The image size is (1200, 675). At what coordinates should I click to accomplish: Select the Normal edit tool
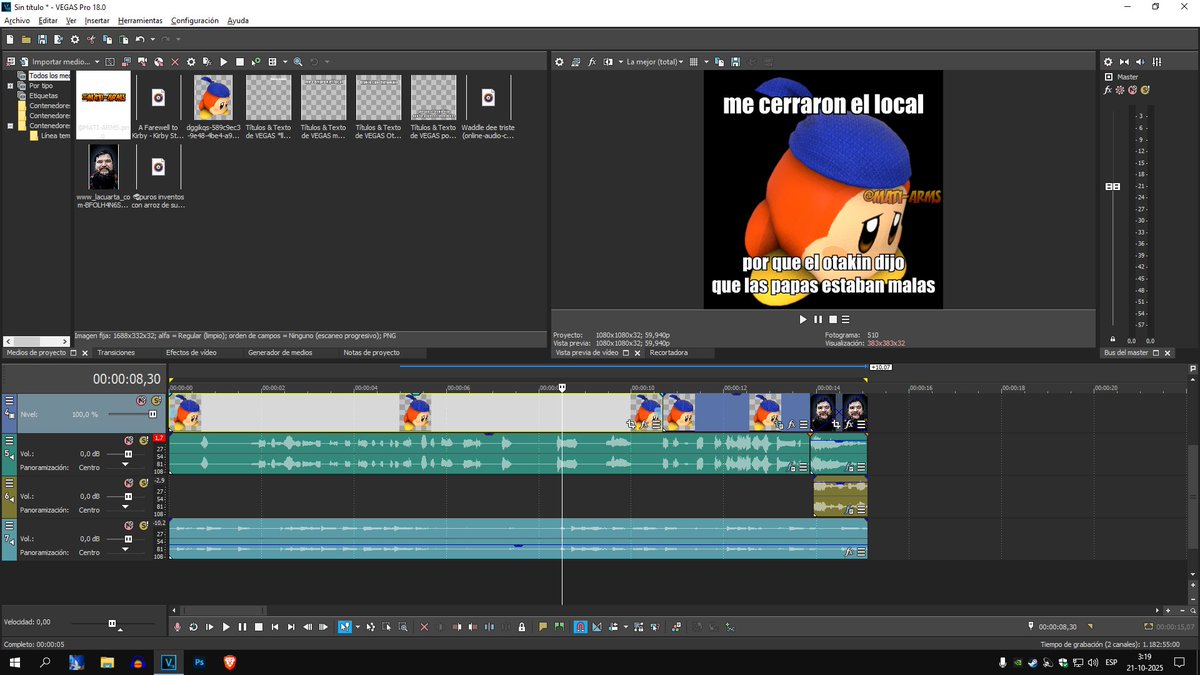point(344,627)
